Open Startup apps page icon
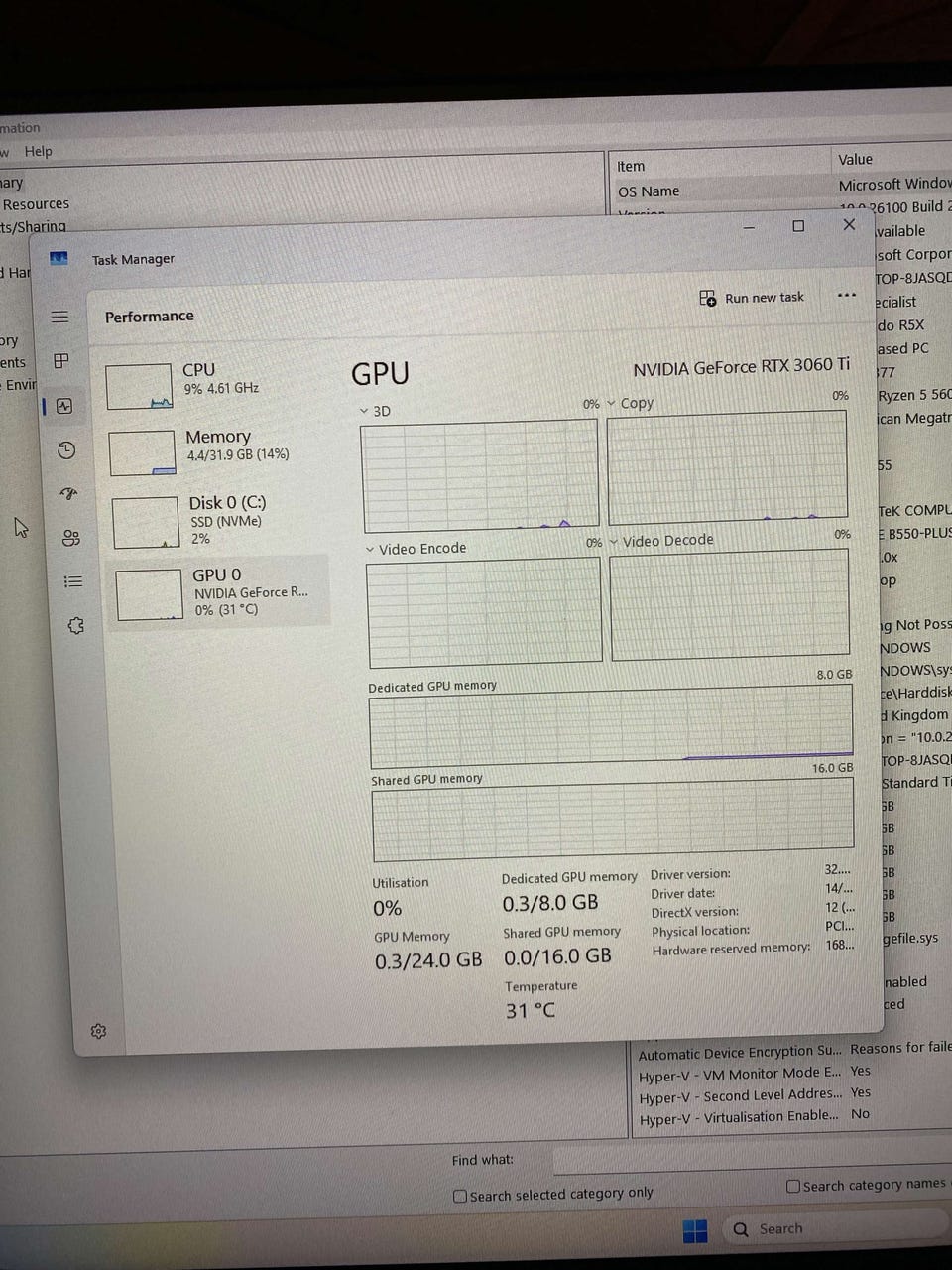Viewport: 952px width, 1270px height. 68,494
